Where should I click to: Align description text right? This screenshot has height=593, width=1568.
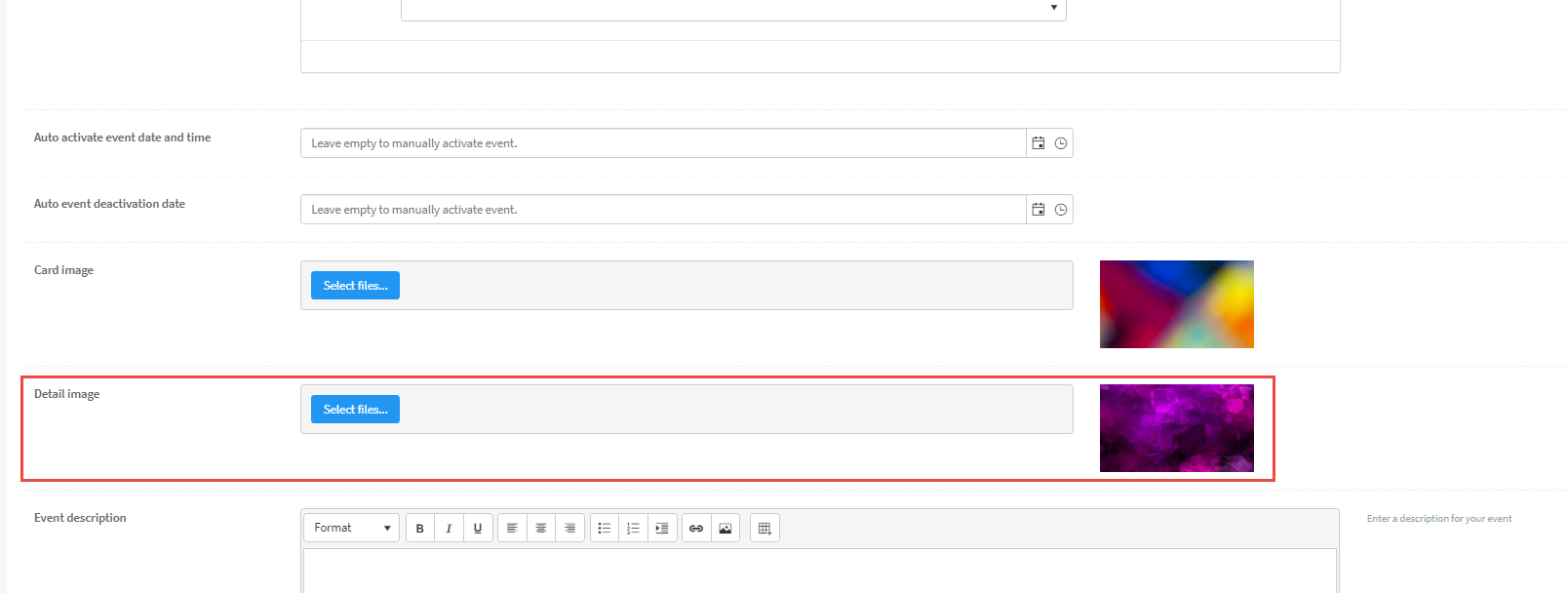[570, 528]
